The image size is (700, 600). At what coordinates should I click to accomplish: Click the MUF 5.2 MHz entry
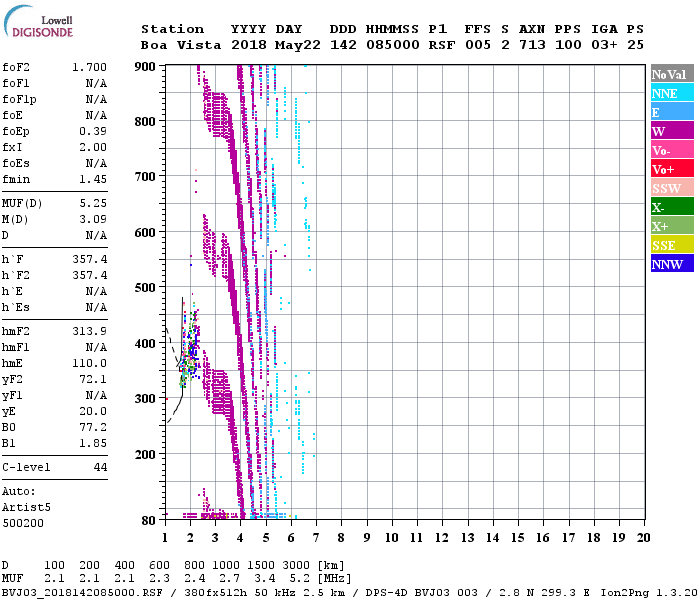pos(300,578)
